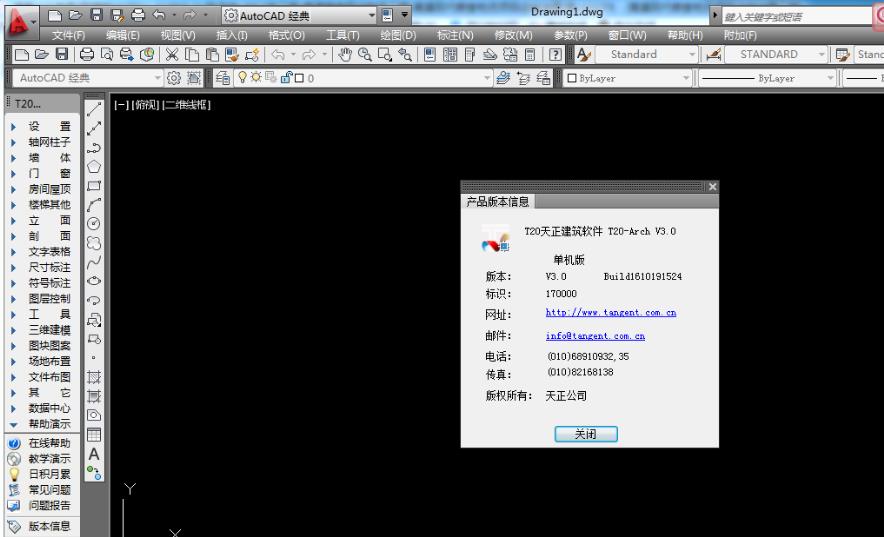Open the 标注(N) menu
Viewport: 884px width, 537px height.
coord(455,35)
